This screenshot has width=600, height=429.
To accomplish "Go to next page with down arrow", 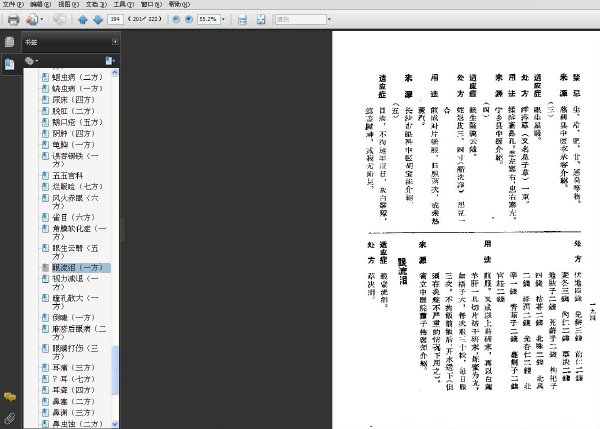I will [x=98, y=19].
